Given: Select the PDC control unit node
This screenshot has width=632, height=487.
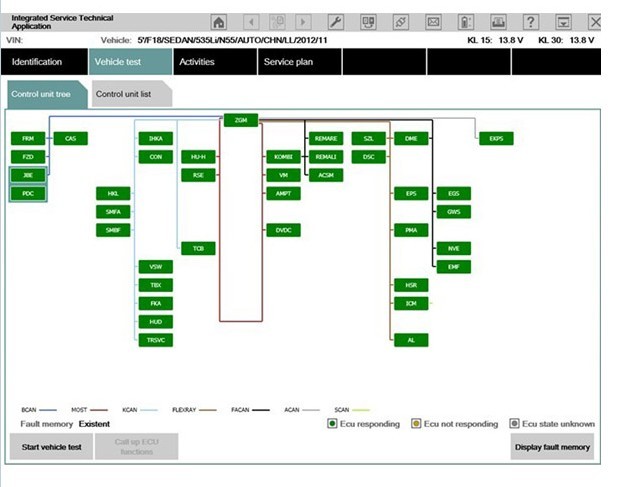Looking at the screenshot, I should pyautogui.click(x=28, y=194).
